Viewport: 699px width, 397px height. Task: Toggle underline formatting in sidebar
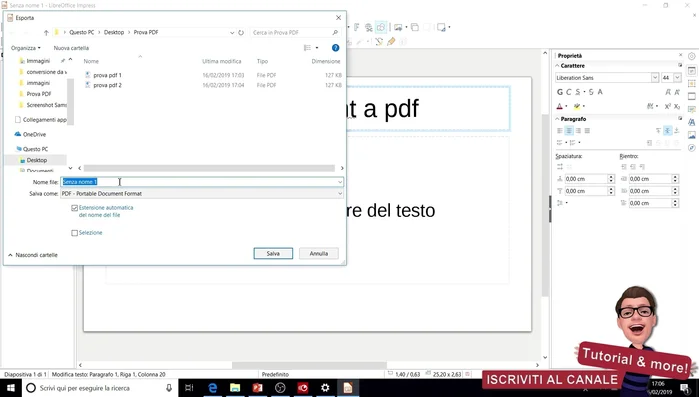[x=578, y=92]
